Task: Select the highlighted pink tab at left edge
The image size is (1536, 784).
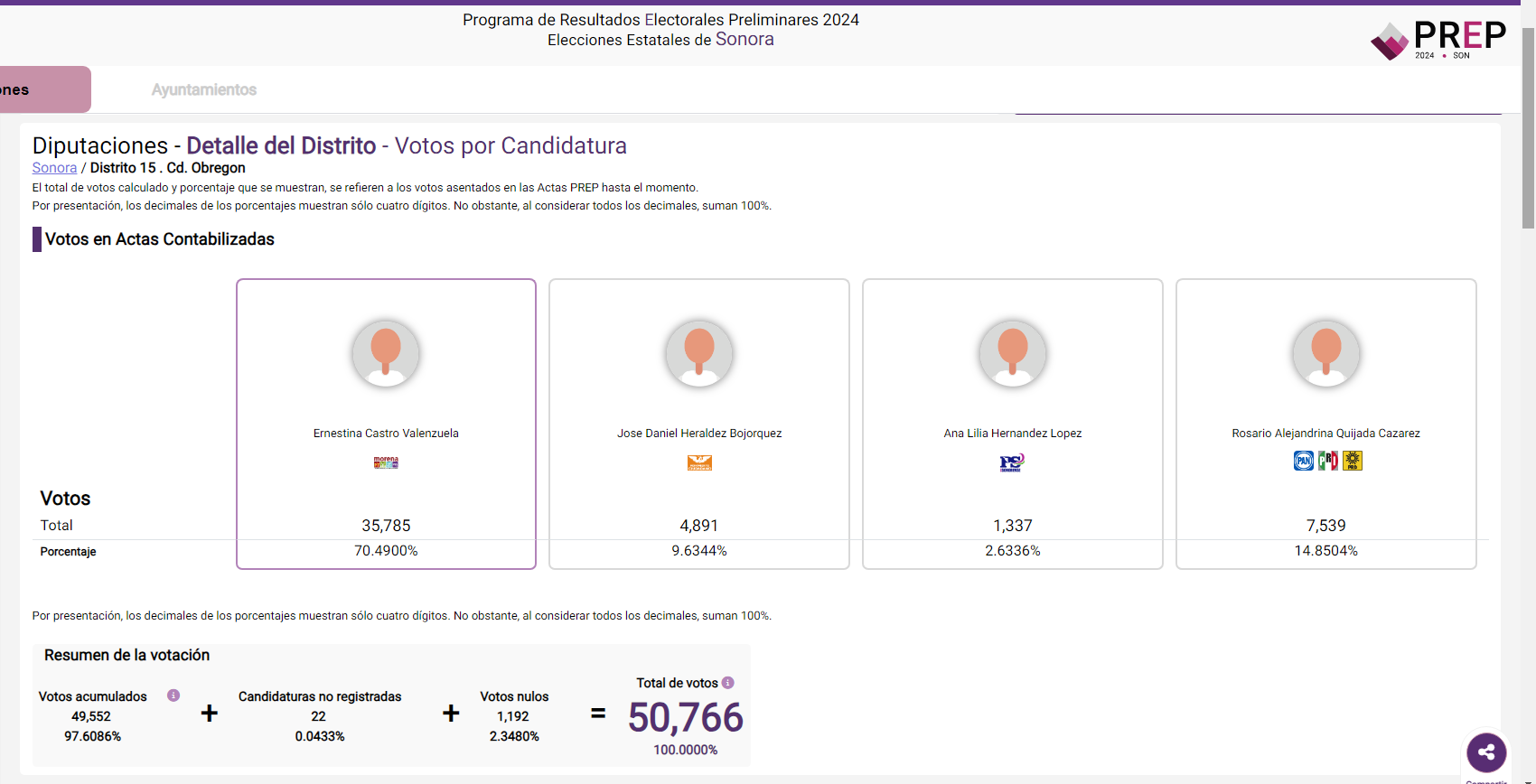Action: (x=43, y=89)
